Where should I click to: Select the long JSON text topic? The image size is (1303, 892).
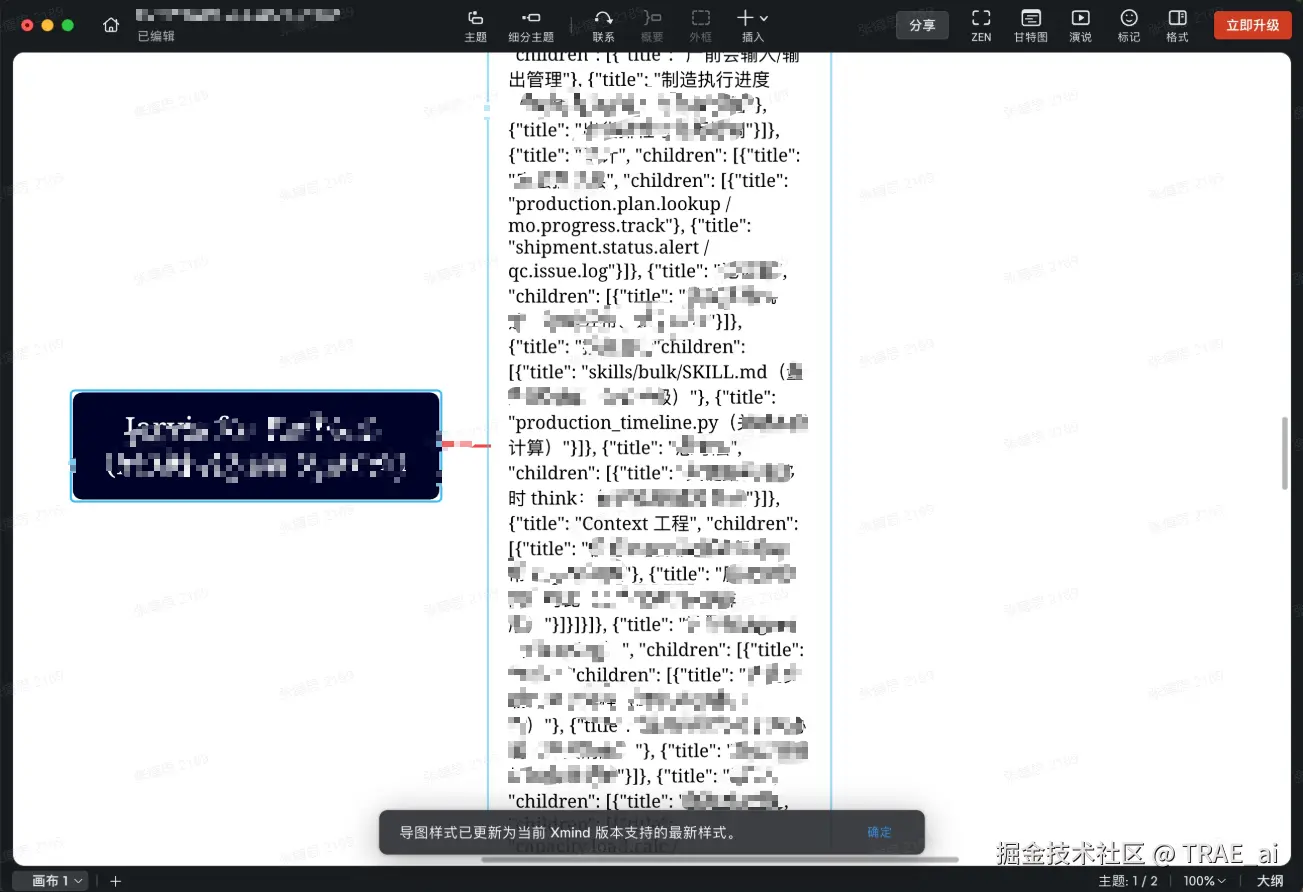click(x=659, y=450)
